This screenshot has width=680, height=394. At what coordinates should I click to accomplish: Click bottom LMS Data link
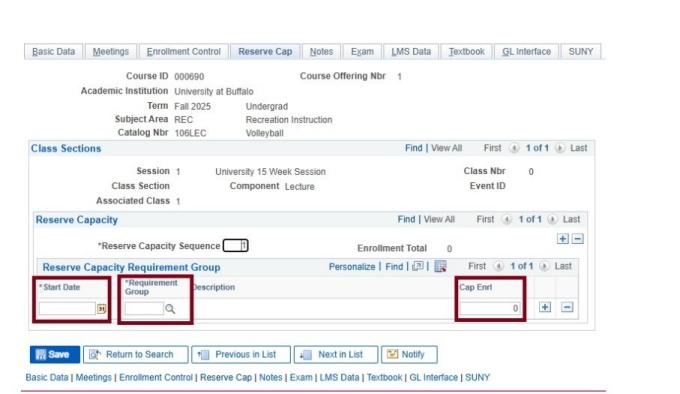tap(339, 378)
